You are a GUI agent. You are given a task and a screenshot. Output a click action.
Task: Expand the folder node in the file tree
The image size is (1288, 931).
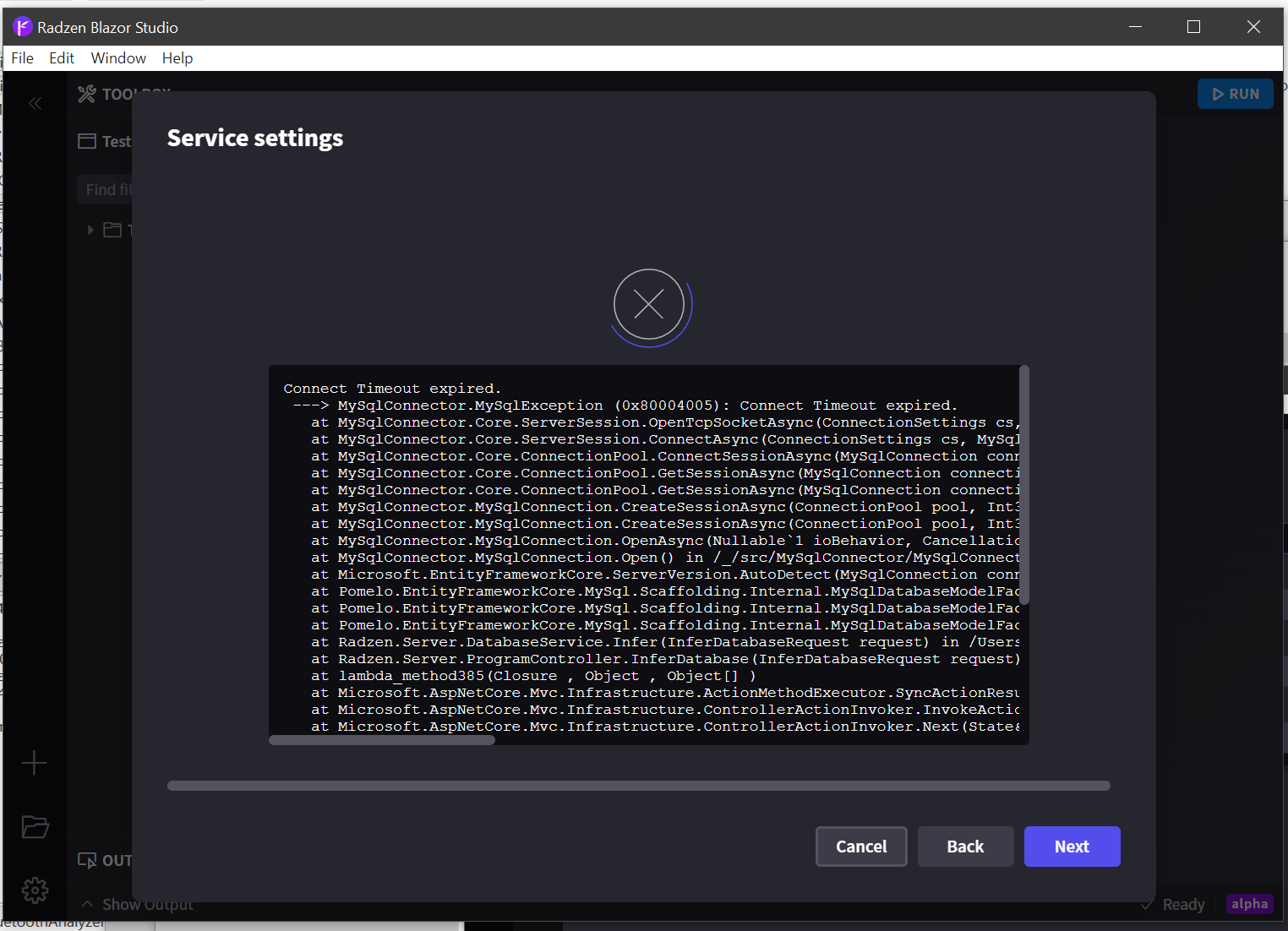point(90,229)
